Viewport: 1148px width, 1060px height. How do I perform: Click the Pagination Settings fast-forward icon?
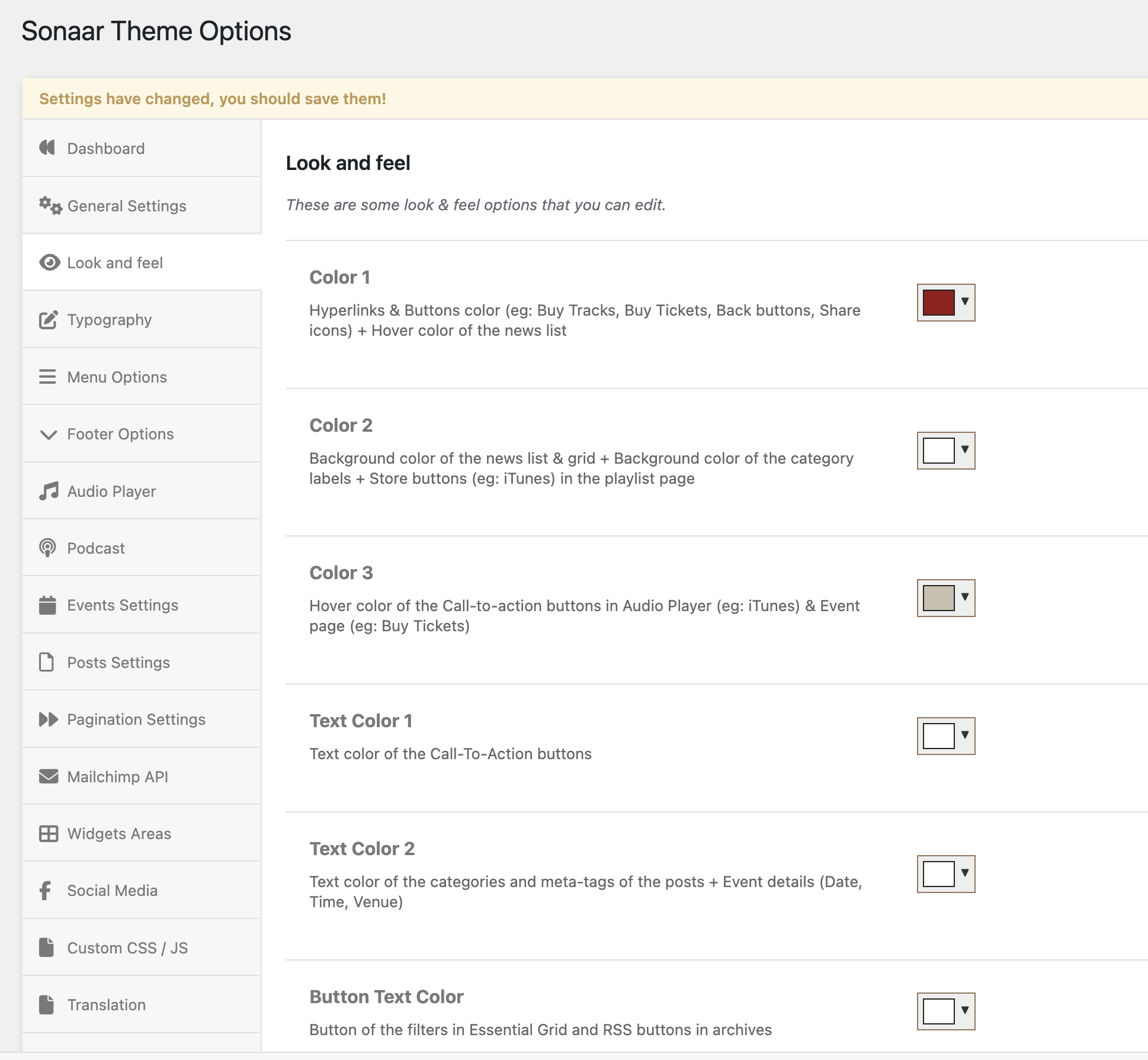pos(48,719)
